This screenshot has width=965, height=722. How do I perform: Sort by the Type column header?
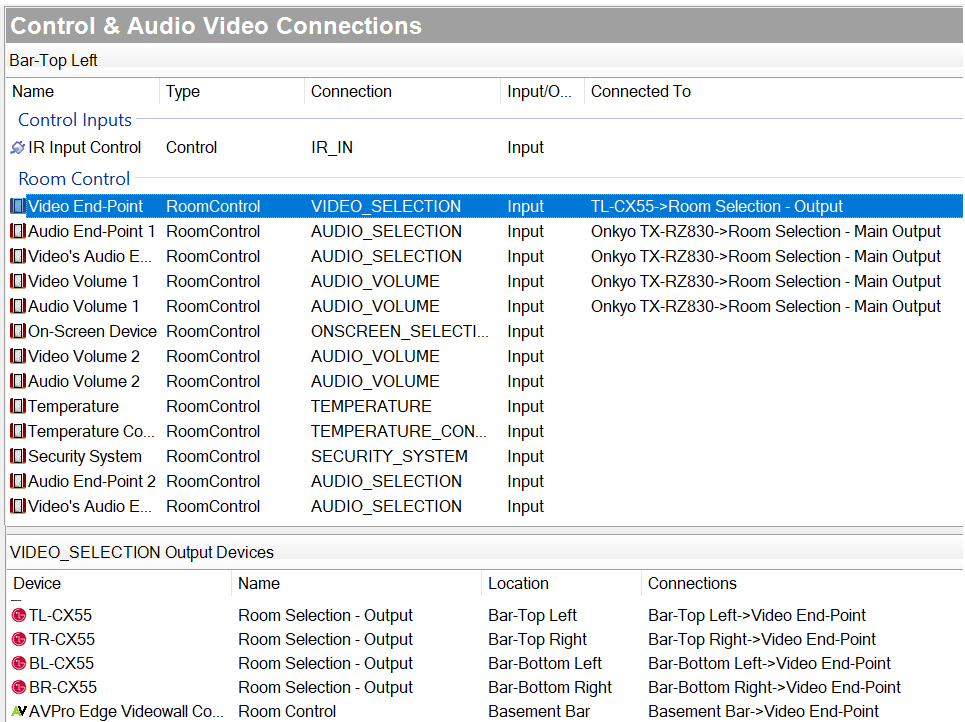[x=183, y=92]
